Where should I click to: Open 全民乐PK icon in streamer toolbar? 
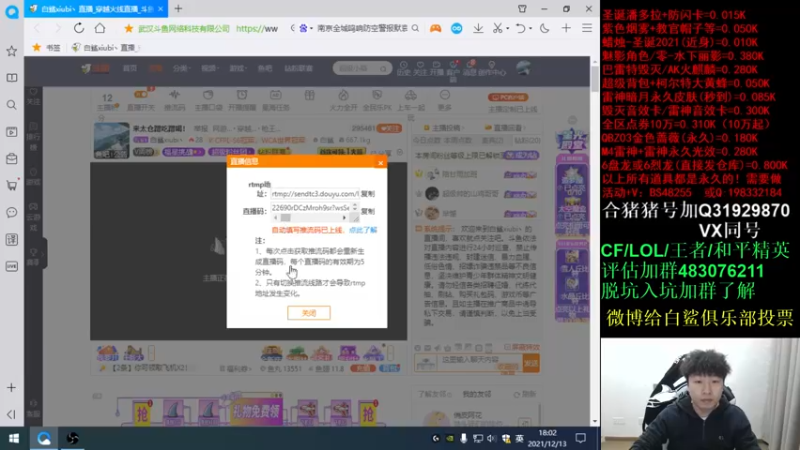[377, 100]
